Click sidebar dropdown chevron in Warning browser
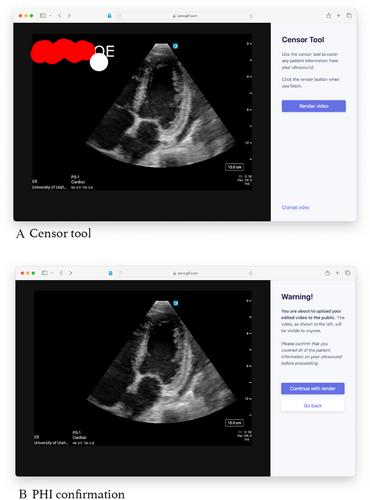 click(x=52, y=273)
